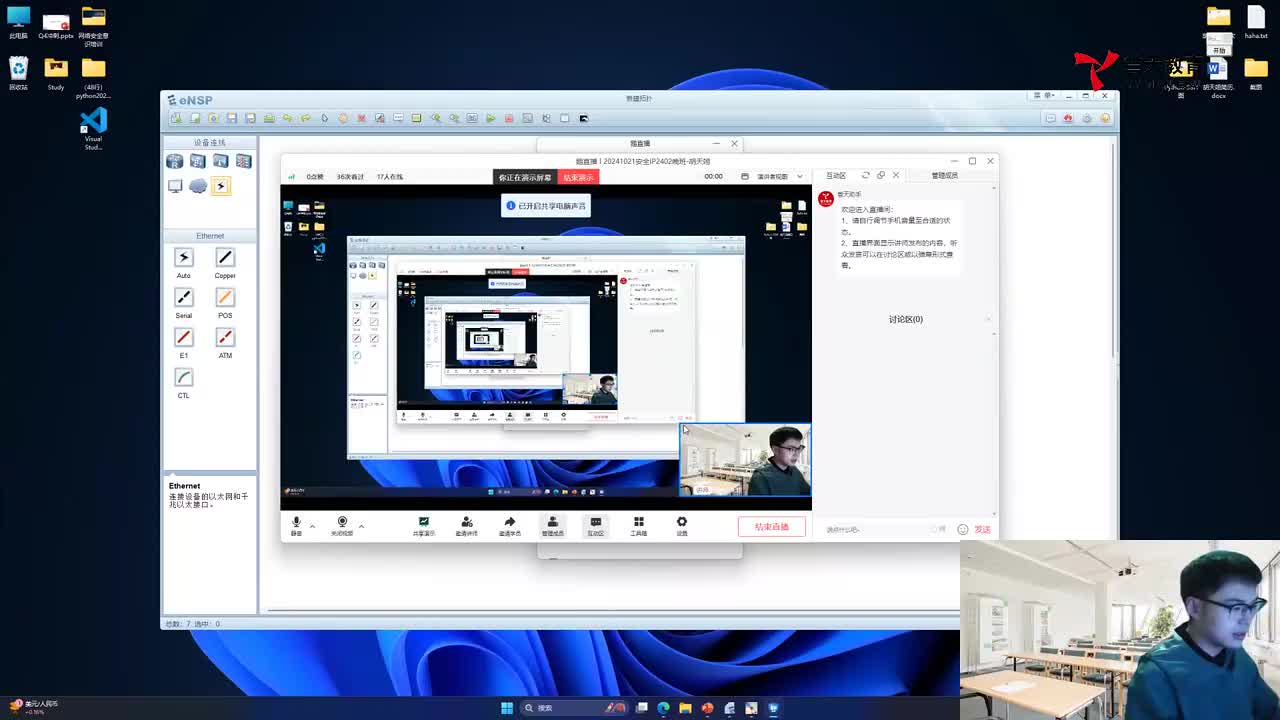Click the invite students arrow button
The height and width of the screenshot is (720, 1280).
click(510, 526)
